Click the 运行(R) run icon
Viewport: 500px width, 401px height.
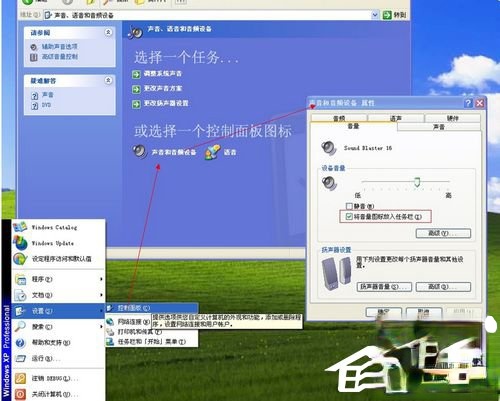pos(21,359)
